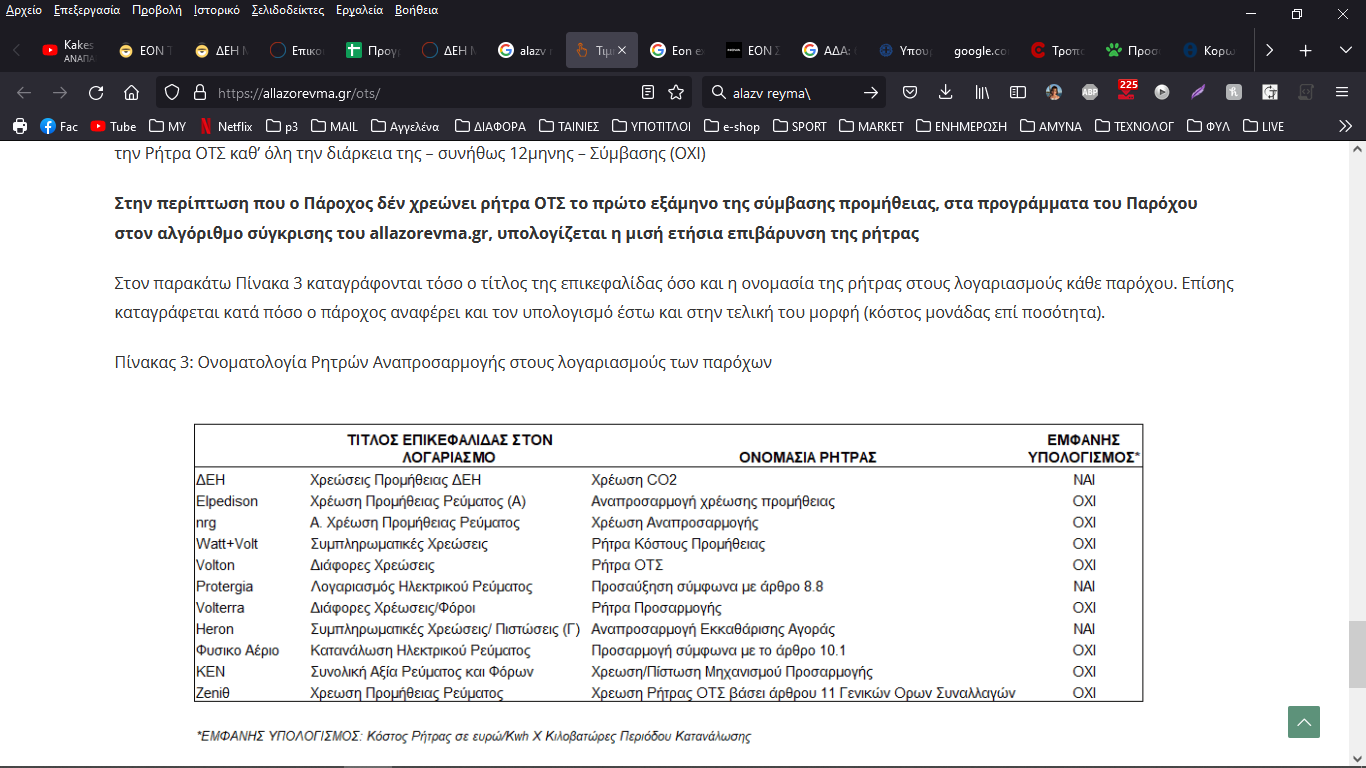Open the Netflix bookmark
The image size is (1366, 768).
[x=225, y=126]
